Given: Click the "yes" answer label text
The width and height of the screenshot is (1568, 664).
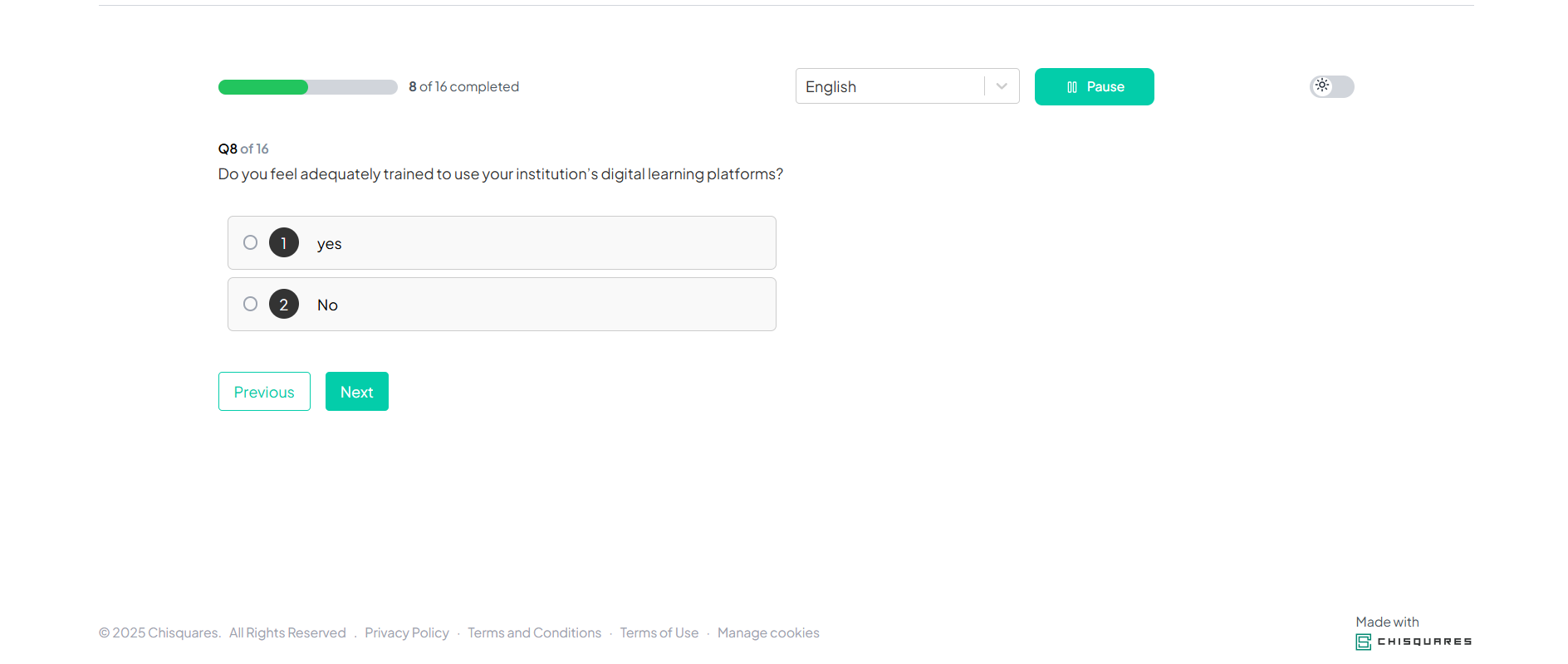Looking at the screenshot, I should coord(330,244).
